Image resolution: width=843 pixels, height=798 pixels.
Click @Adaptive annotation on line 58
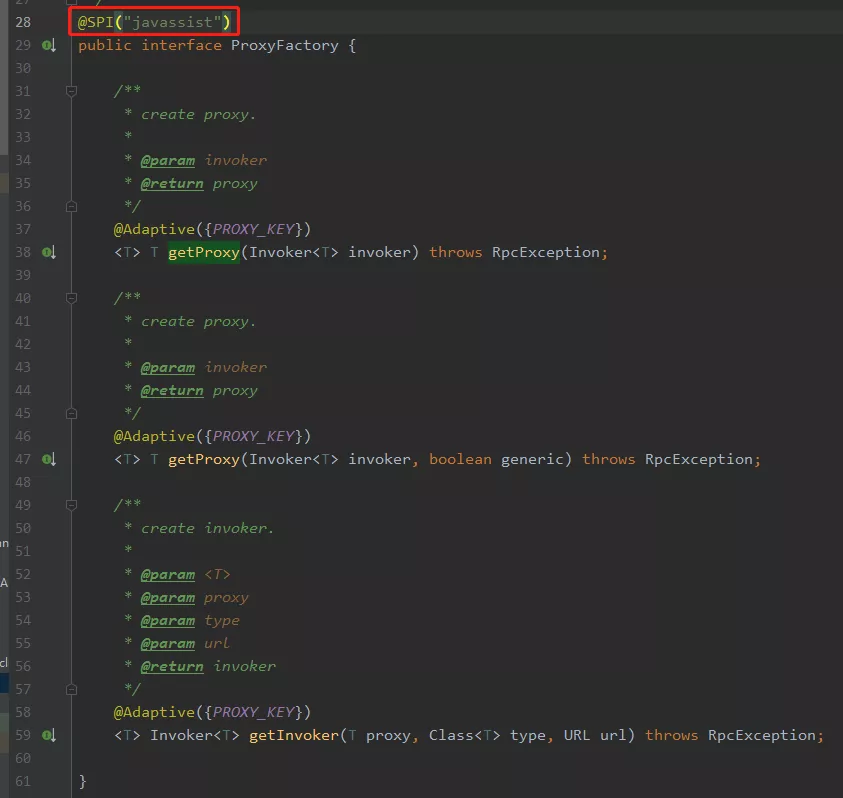click(x=154, y=712)
